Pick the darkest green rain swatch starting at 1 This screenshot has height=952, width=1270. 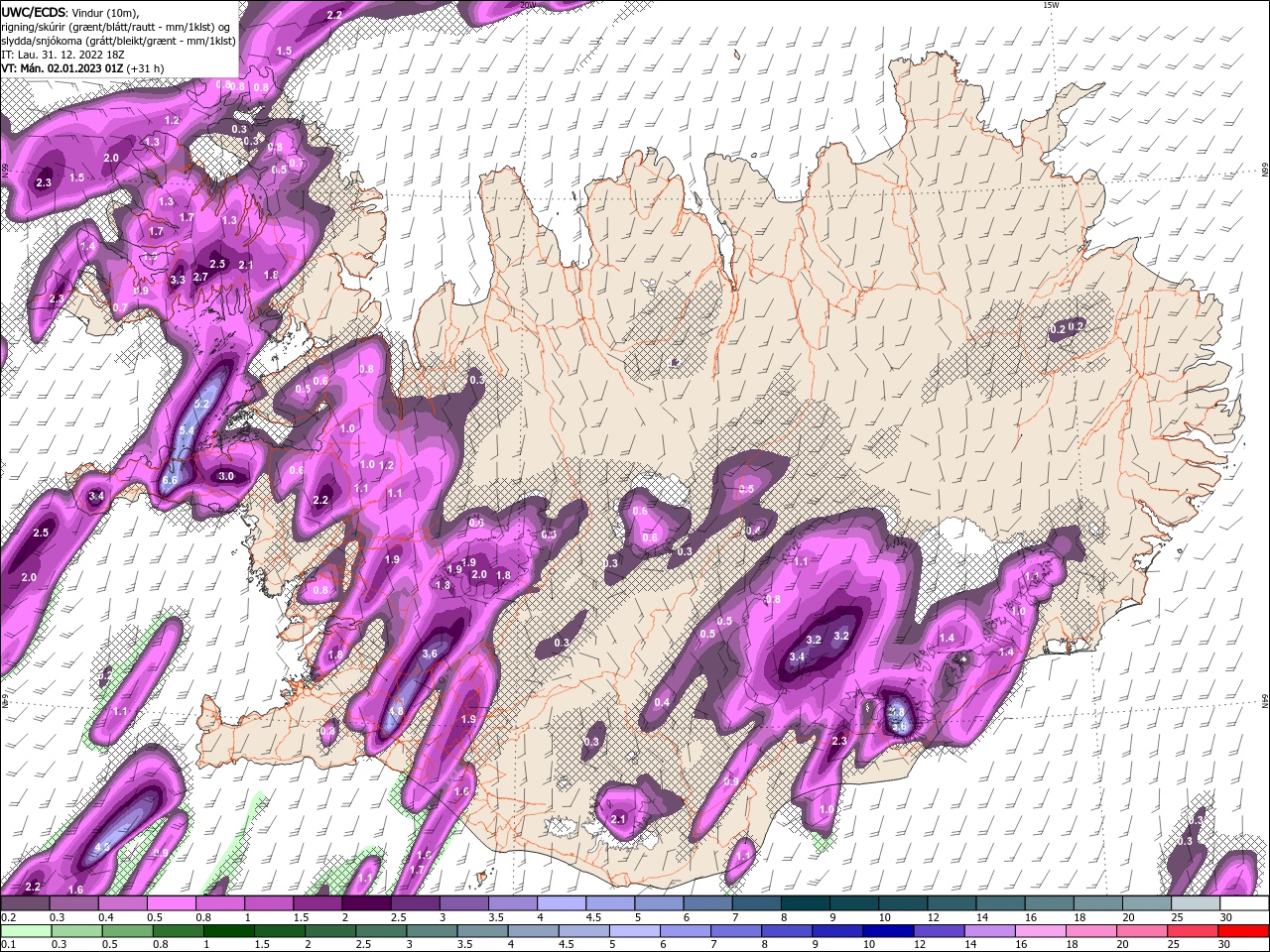tap(228, 931)
